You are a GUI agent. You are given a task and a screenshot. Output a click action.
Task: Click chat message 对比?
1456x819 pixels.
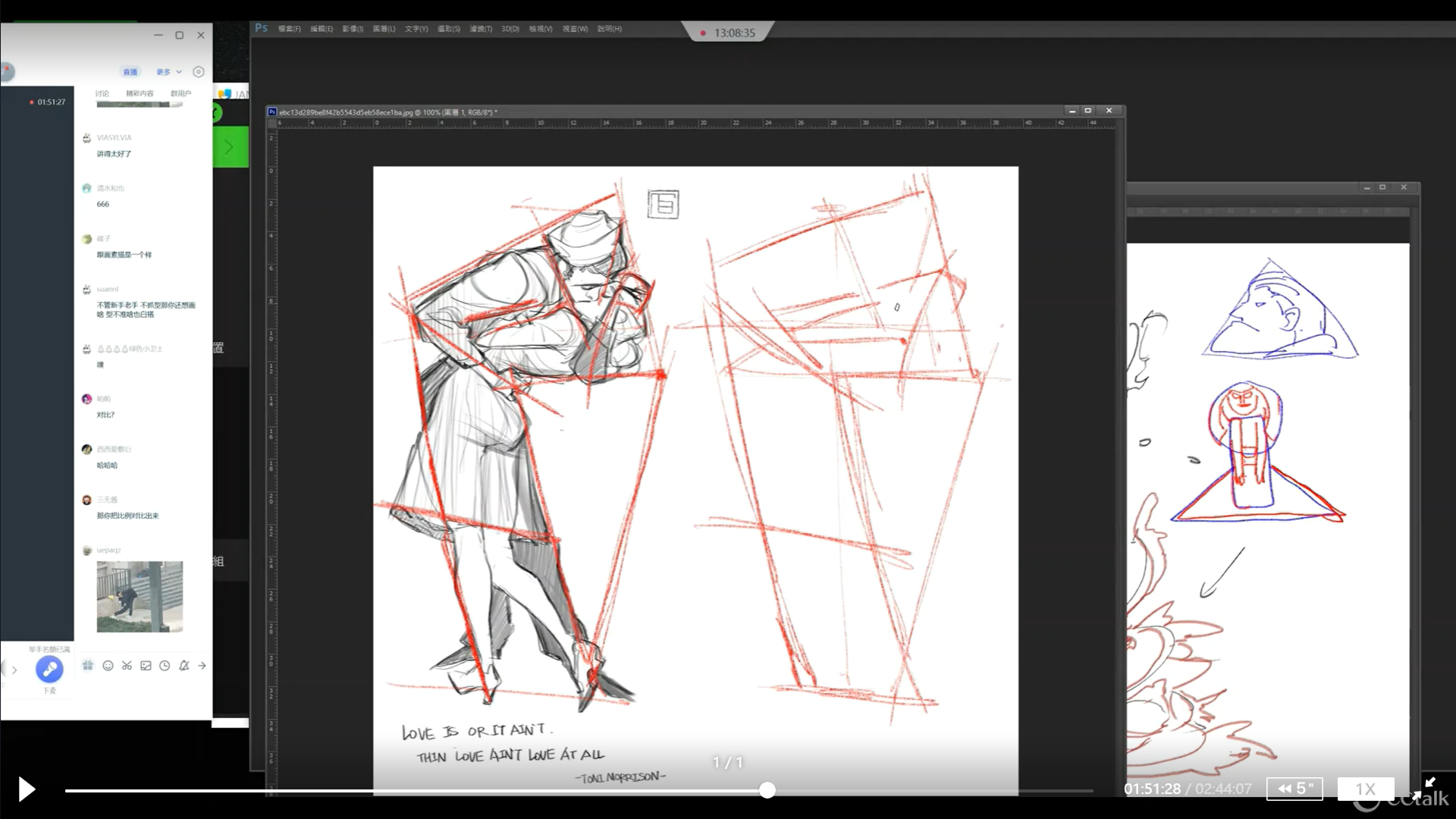105,415
